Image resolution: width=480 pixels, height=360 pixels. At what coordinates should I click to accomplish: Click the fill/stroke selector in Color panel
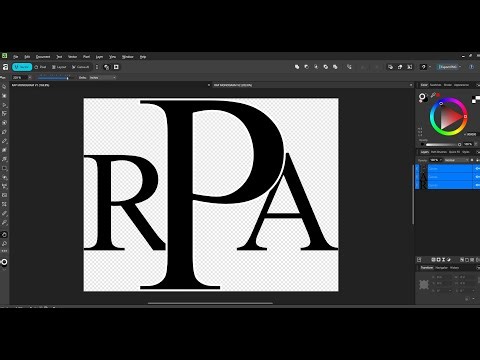[423, 97]
